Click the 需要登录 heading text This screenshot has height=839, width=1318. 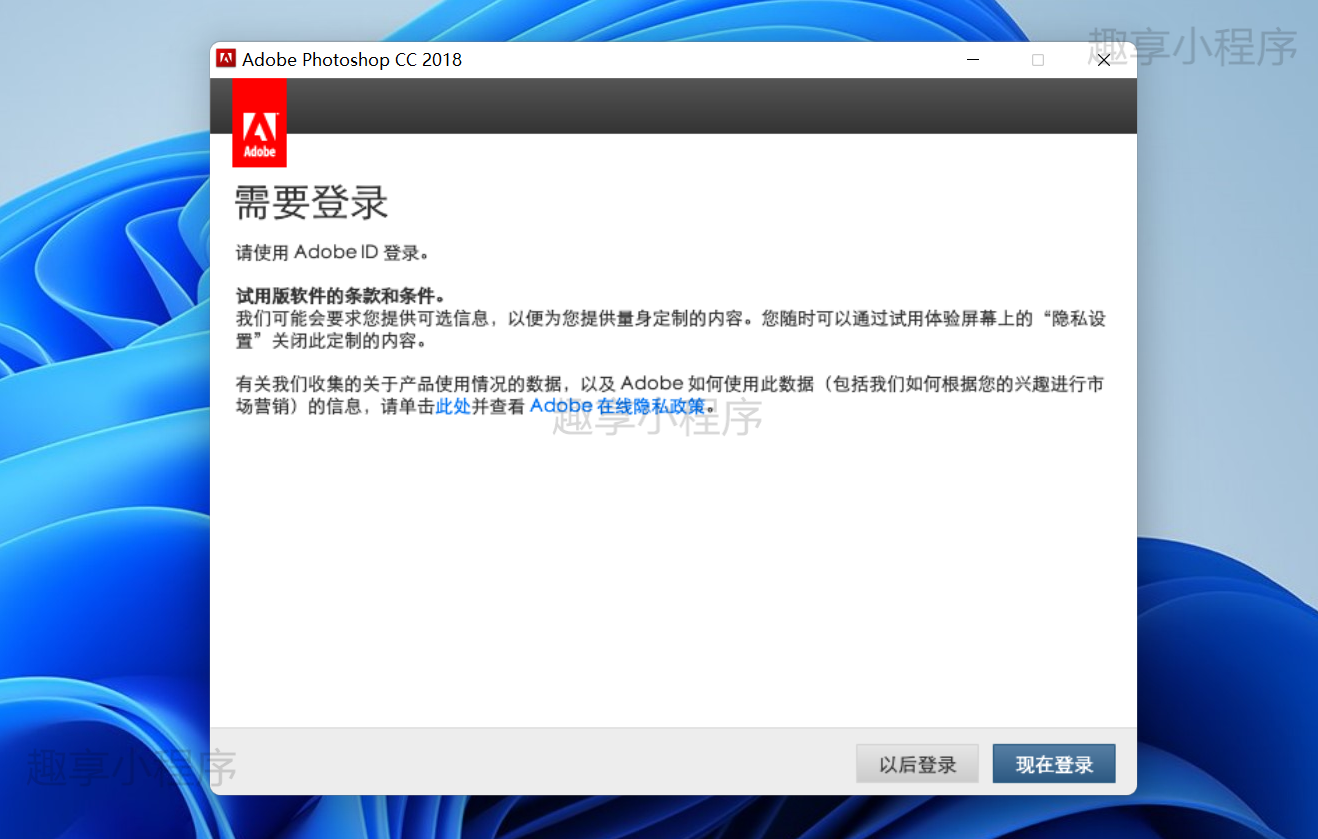[x=311, y=203]
